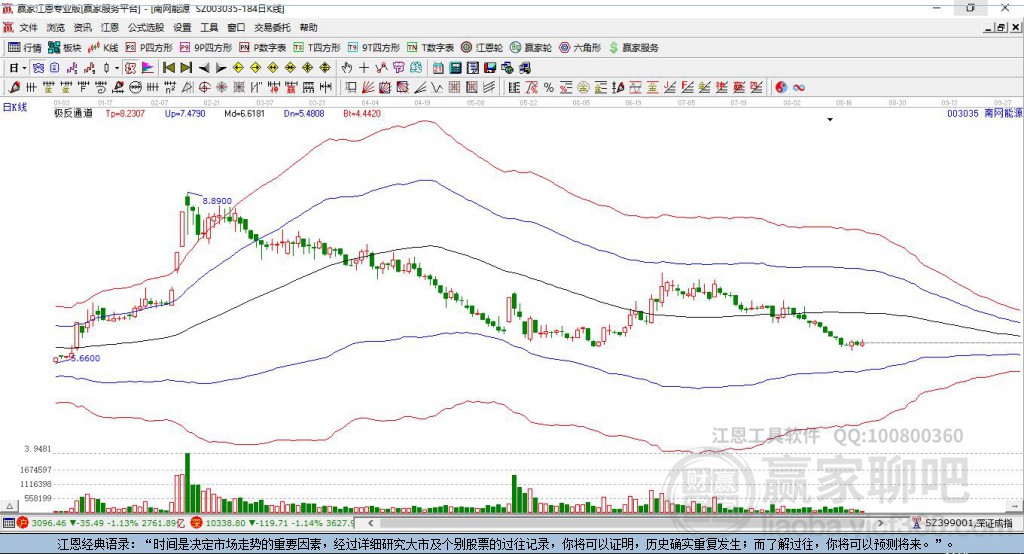The width and height of the screenshot is (1024, 554).
Task: Open the 资讯 menu
Action: tap(82, 27)
